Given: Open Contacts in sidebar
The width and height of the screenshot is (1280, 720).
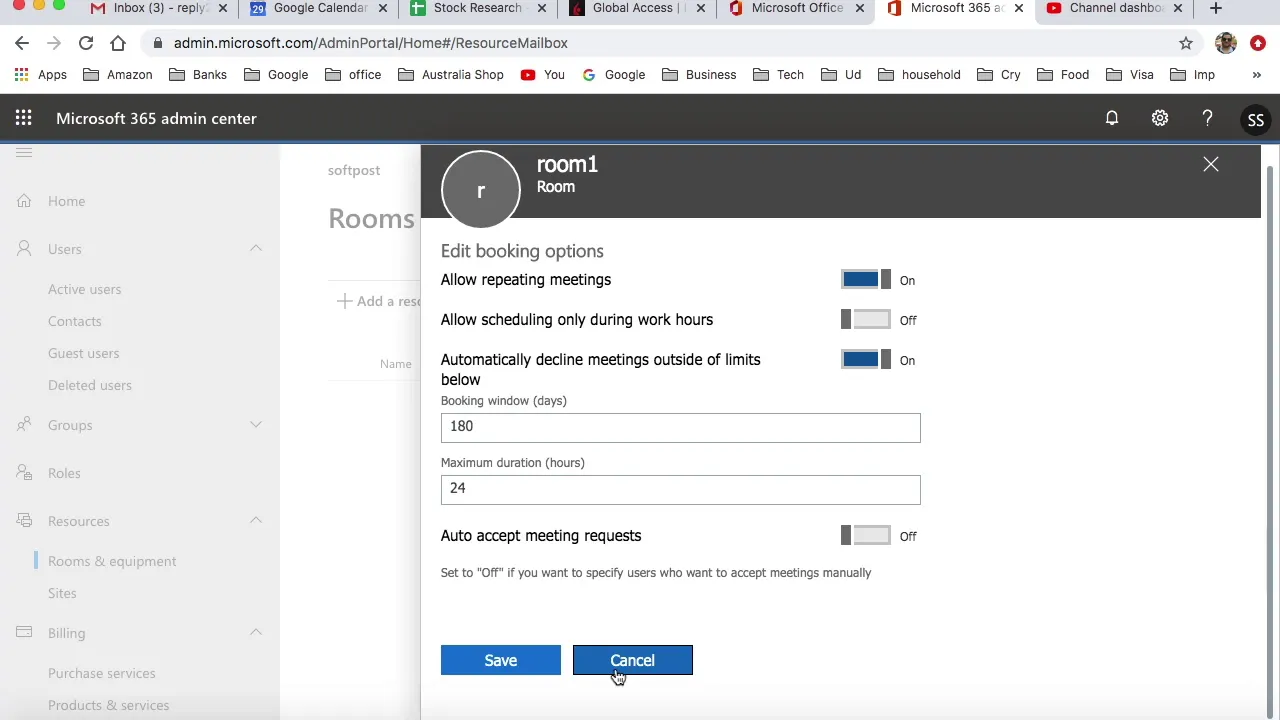Looking at the screenshot, I should pos(75,321).
